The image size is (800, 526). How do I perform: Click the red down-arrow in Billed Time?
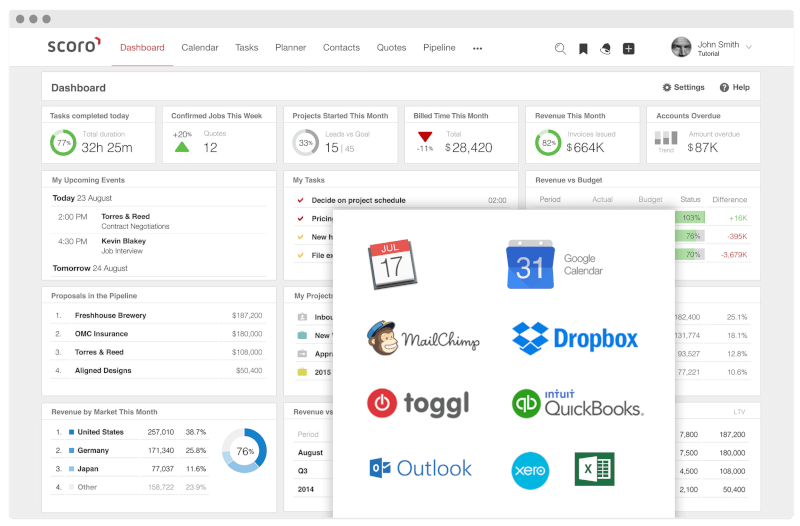point(425,136)
